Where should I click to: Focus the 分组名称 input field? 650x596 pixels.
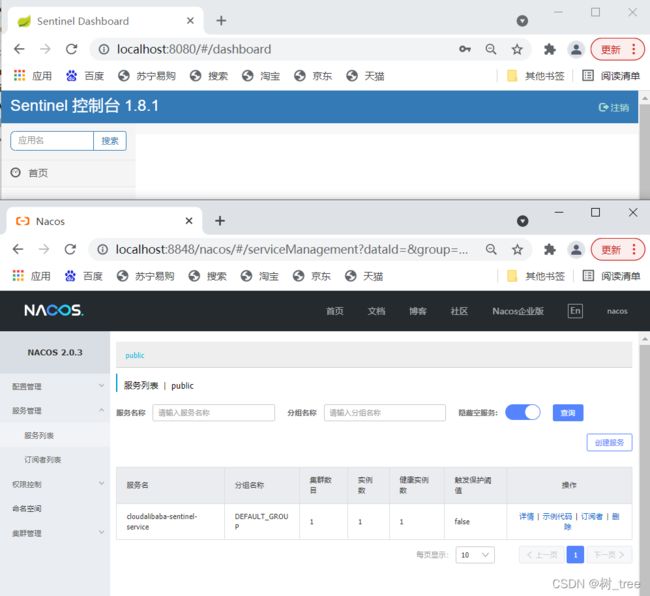[385, 413]
